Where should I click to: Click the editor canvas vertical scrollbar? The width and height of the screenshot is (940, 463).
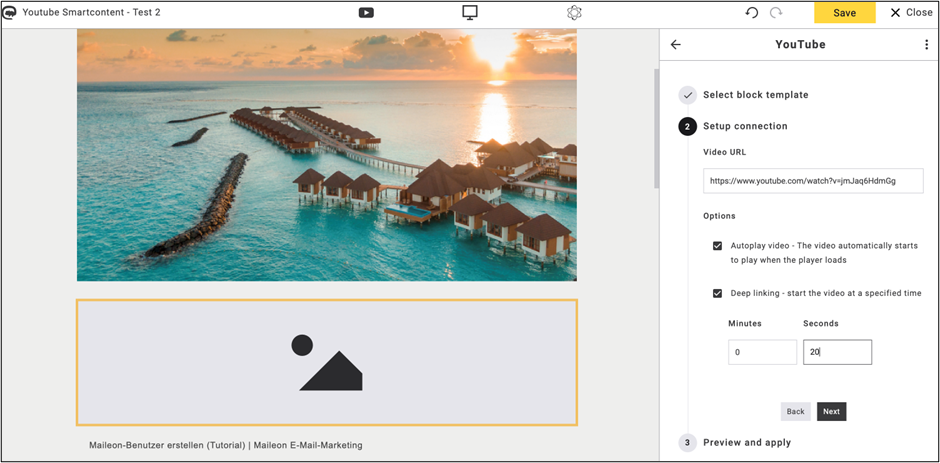pos(656,128)
